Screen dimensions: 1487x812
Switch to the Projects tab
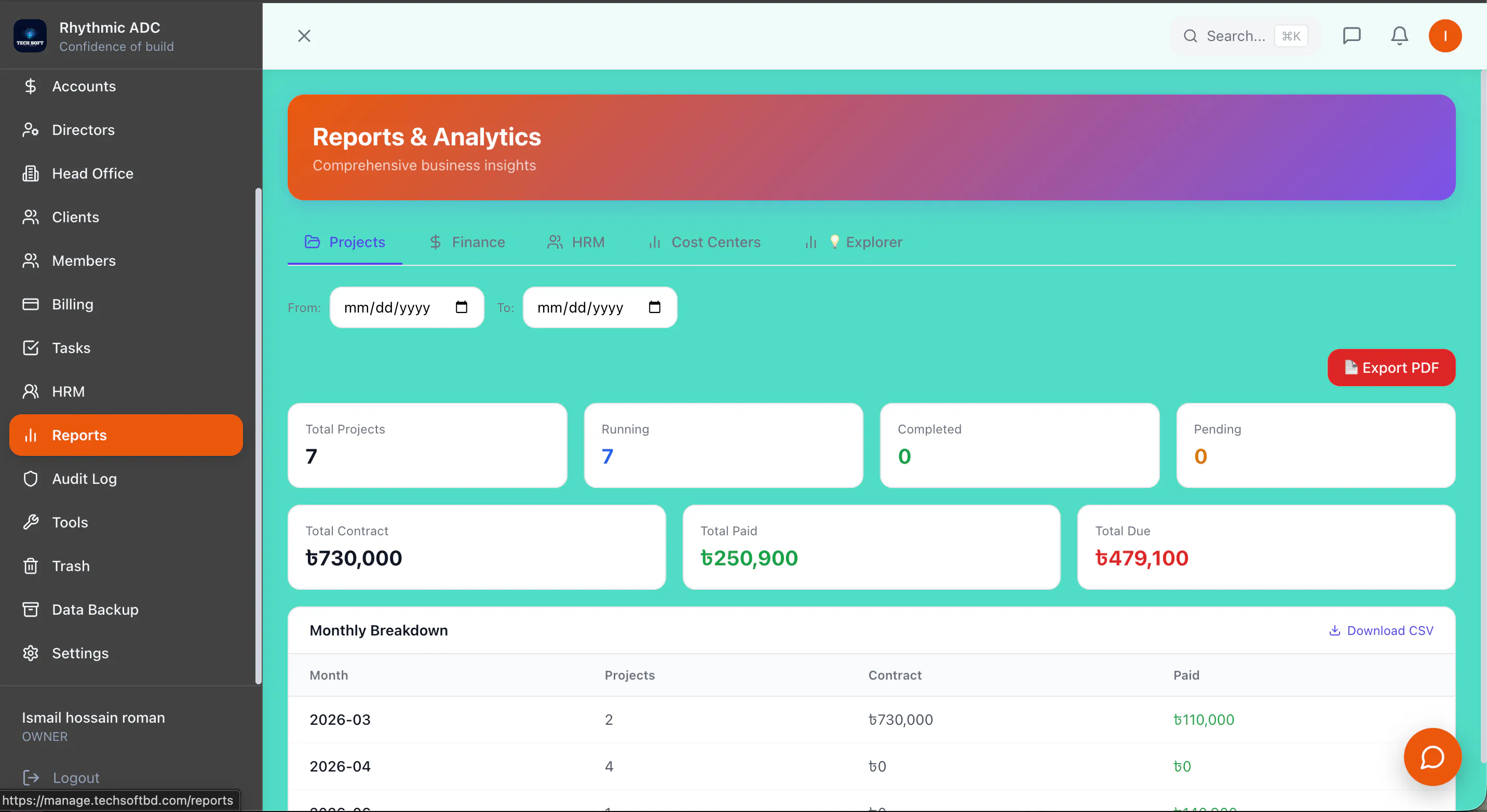point(345,242)
